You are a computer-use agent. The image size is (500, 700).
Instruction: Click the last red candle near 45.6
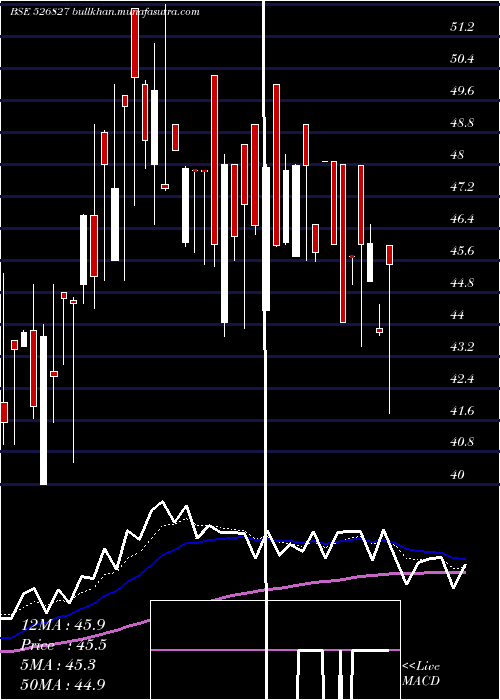(389, 255)
